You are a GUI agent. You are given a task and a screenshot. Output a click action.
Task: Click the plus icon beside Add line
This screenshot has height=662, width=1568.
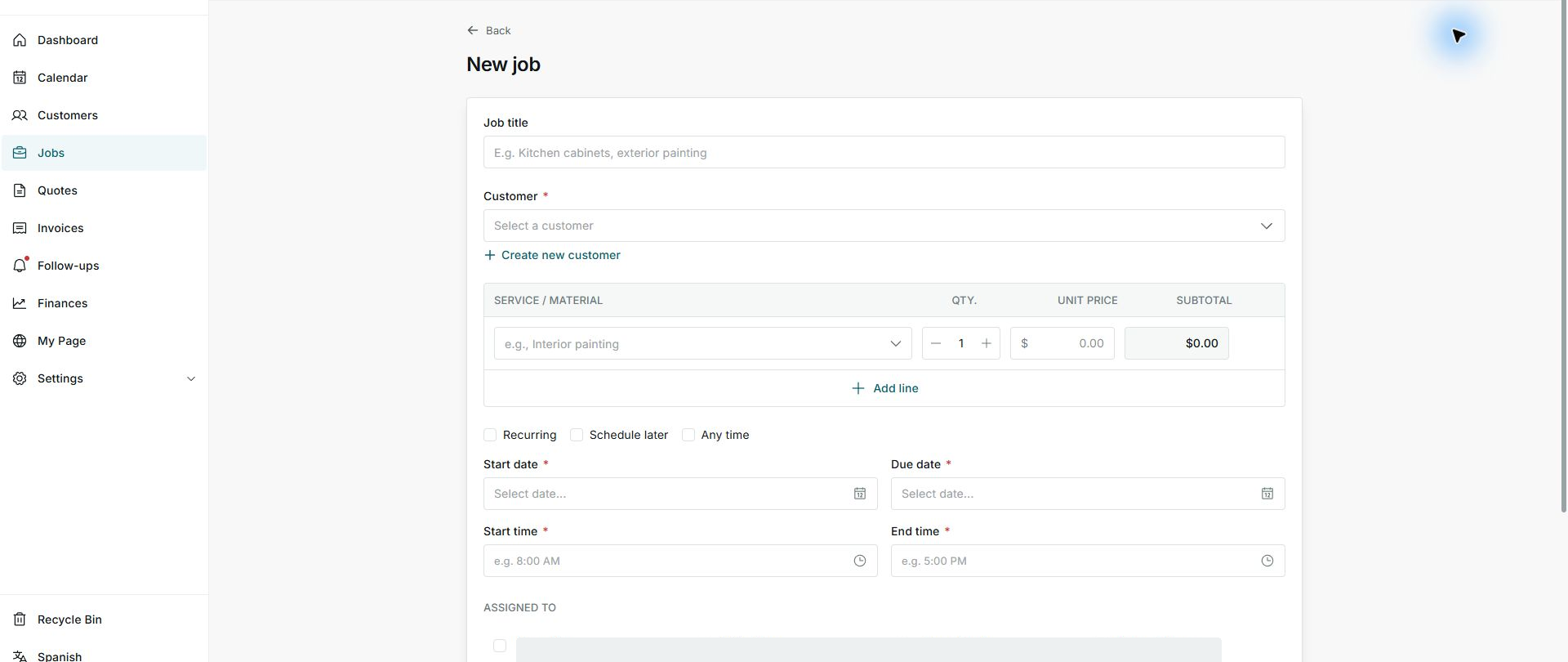click(858, 388)
